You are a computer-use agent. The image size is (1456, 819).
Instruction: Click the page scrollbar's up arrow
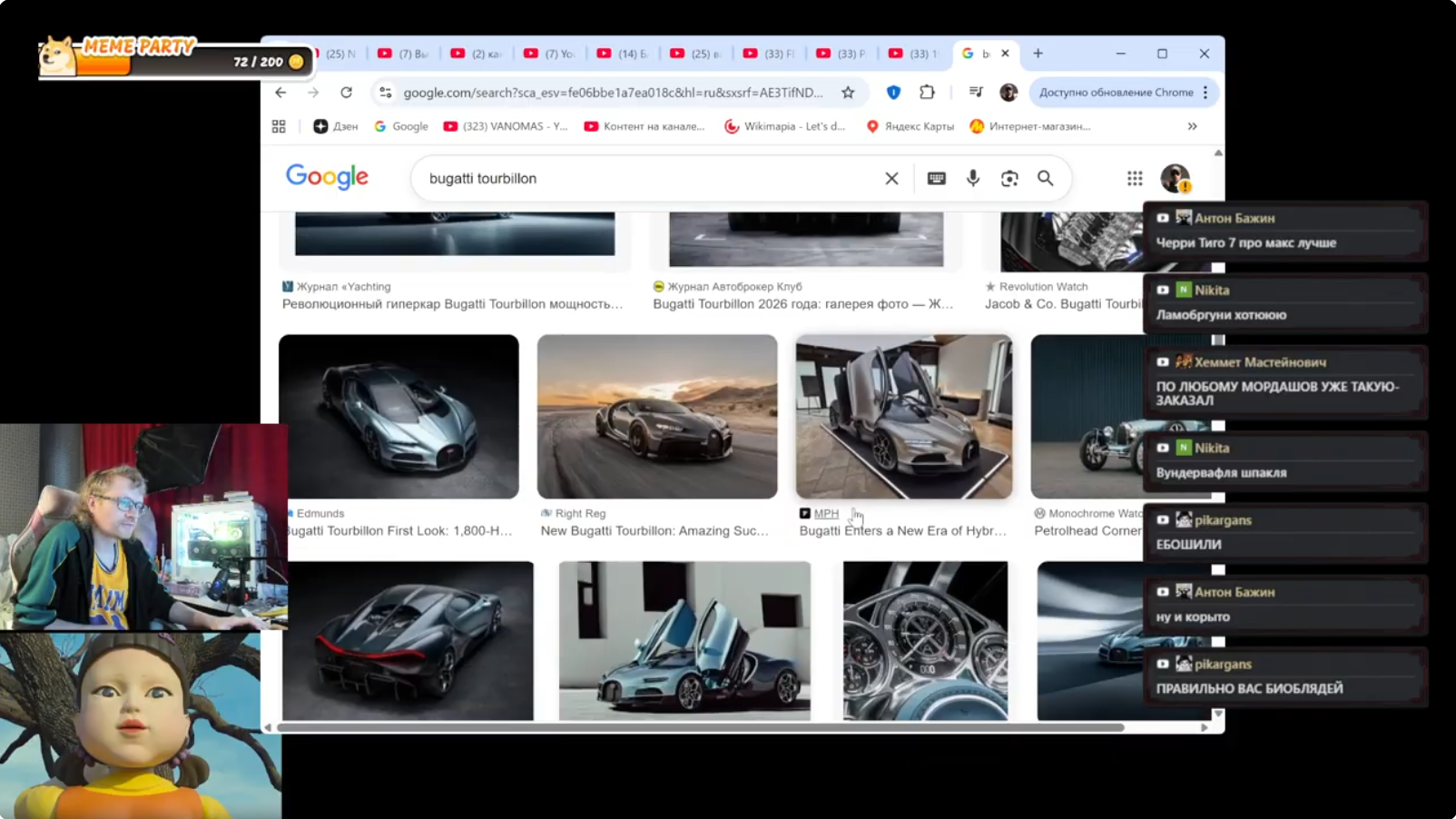coord(1218,153)
